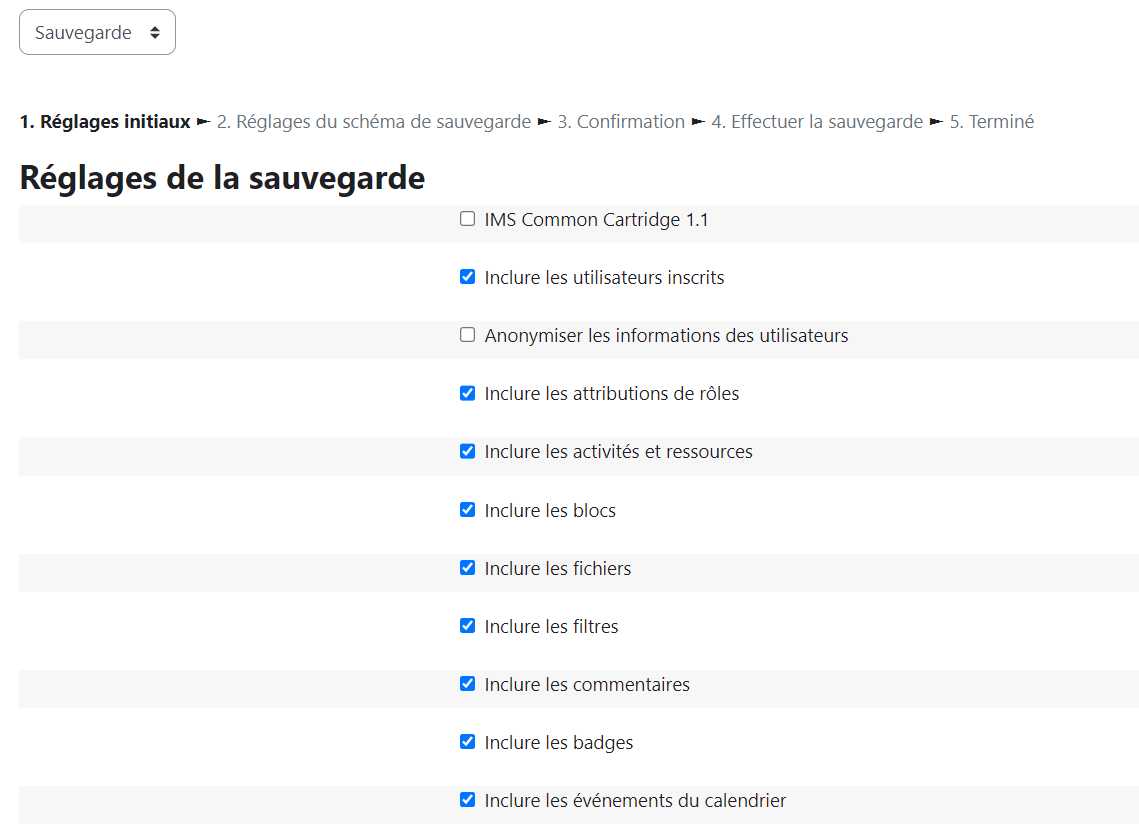Viewport: 1139px width, 830px height.
Task: Click 'Inclure les activités et ressources' label
Action: point(618,452)
